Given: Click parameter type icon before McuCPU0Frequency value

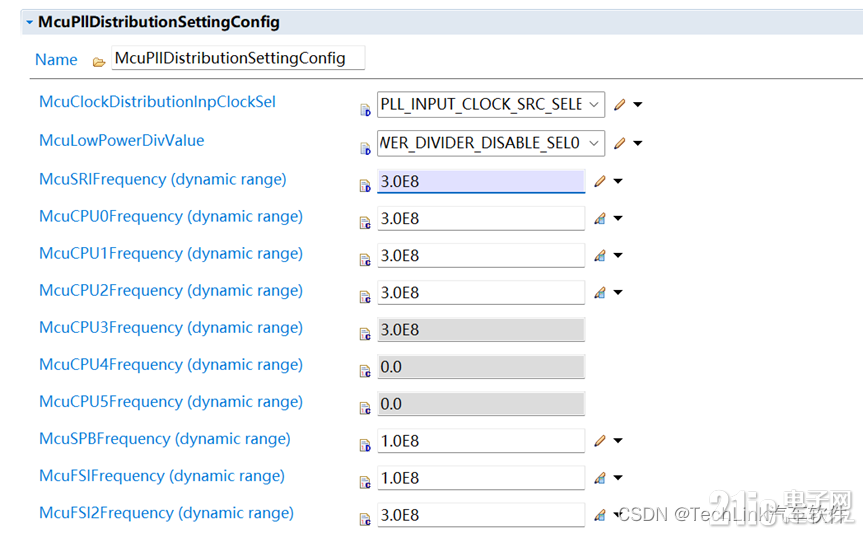Looking at the screenshot, I should tap(365, 223).
